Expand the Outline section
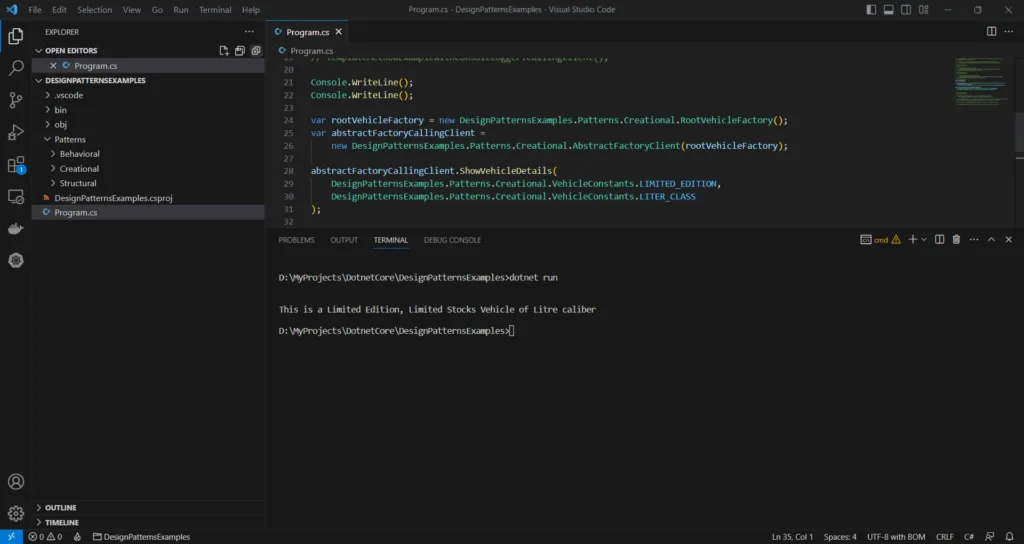The width and height of the screenshot is (1024, 544). pos(39,507)
